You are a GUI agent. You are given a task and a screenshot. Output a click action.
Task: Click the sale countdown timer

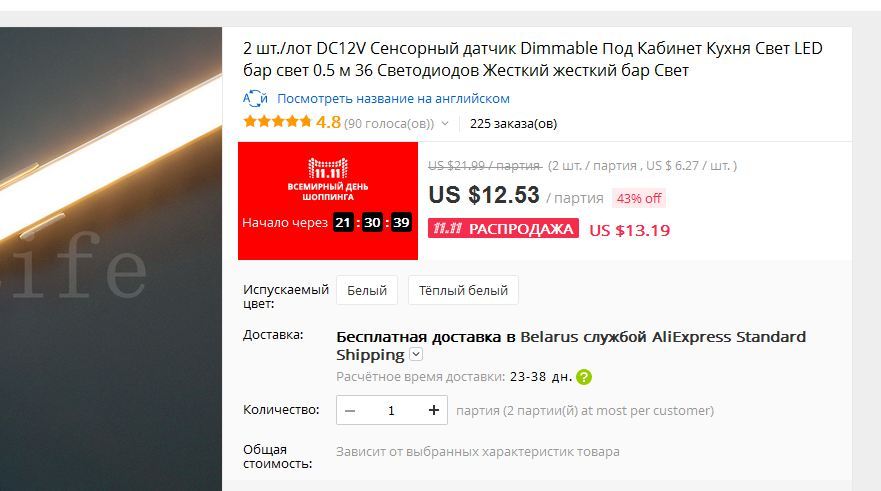(x=372, y=222)
